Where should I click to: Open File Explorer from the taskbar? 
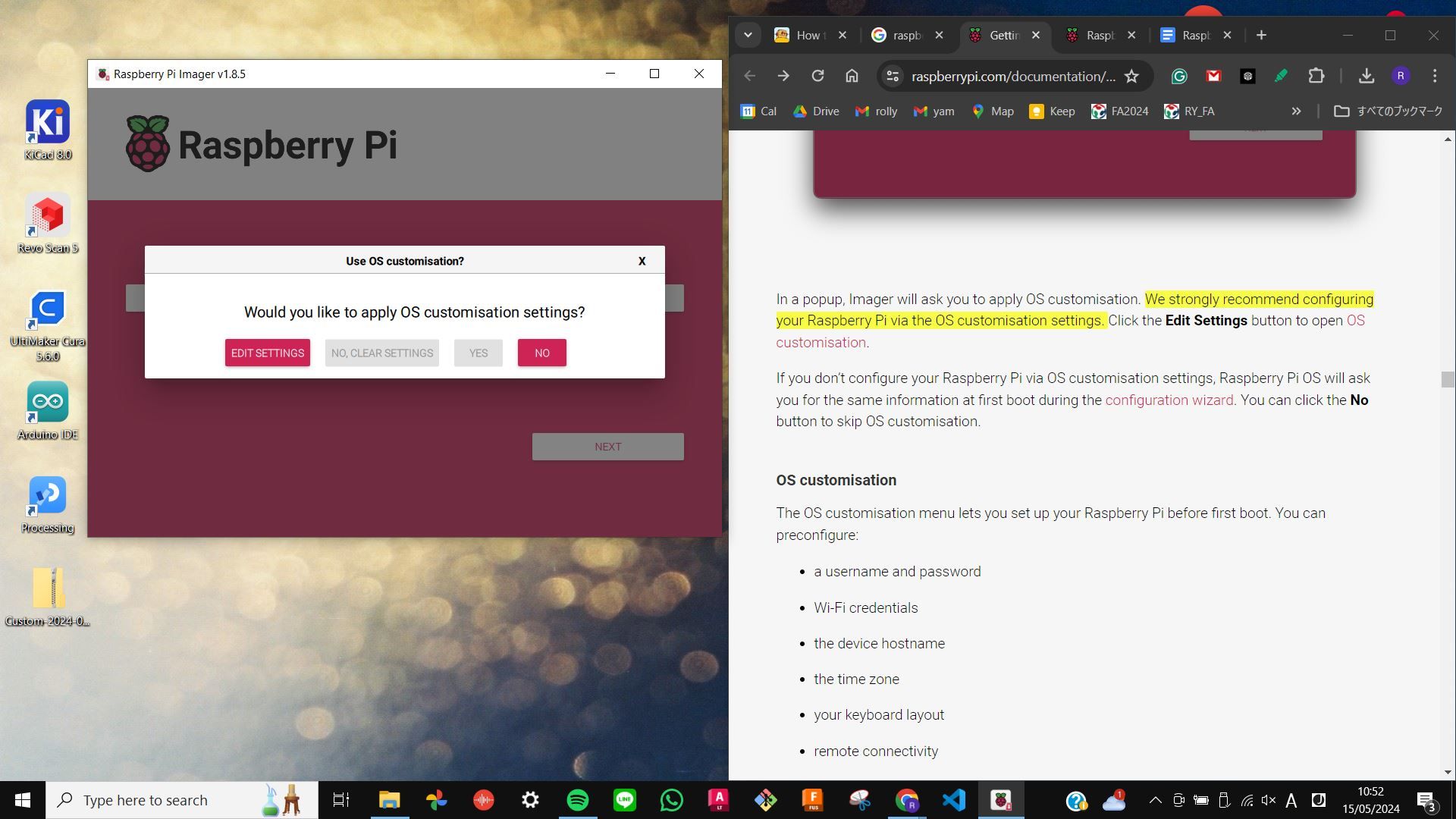(x=389, y=800)
